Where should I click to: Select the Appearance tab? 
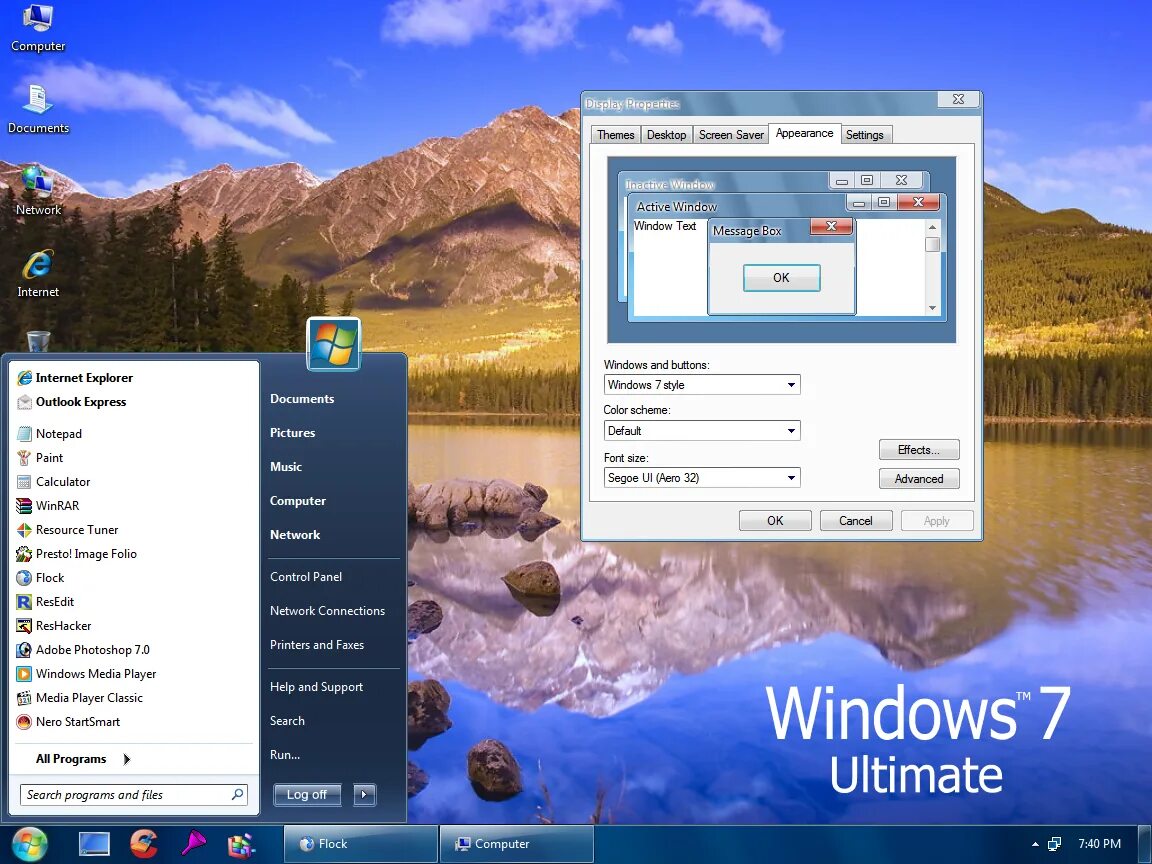click(804, 133)
